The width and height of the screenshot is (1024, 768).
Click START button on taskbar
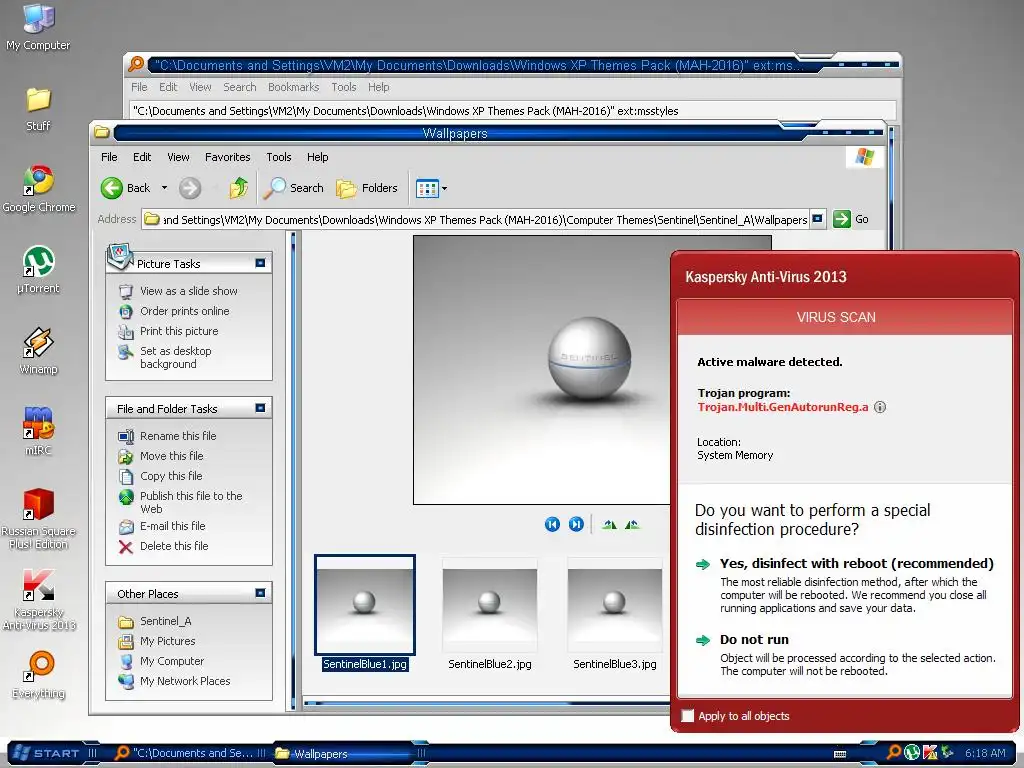pos(46,753)
